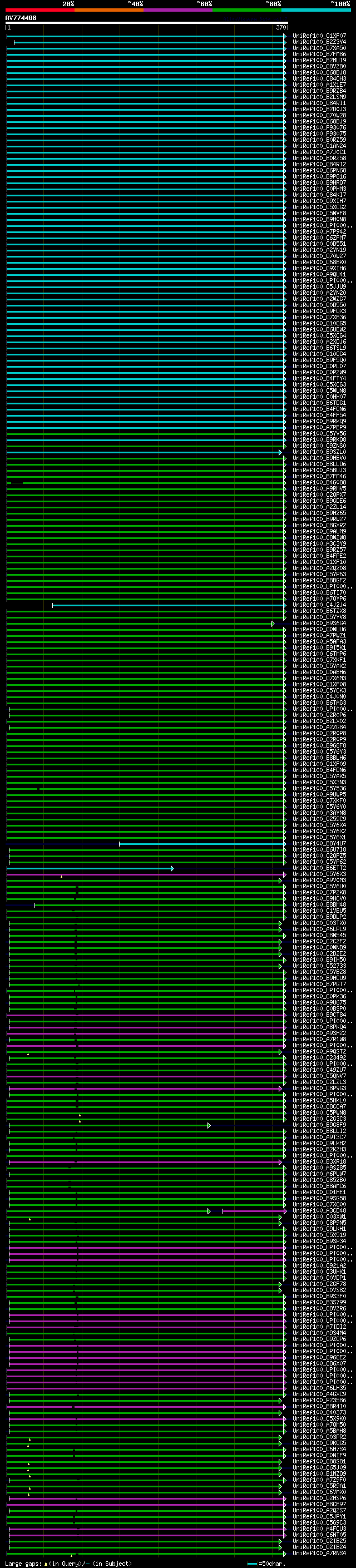The width and height of the screenshot is (356, 1568).
Task: Select hit label UniRef100_Q1XF08
Action: (x=319, y=685)
